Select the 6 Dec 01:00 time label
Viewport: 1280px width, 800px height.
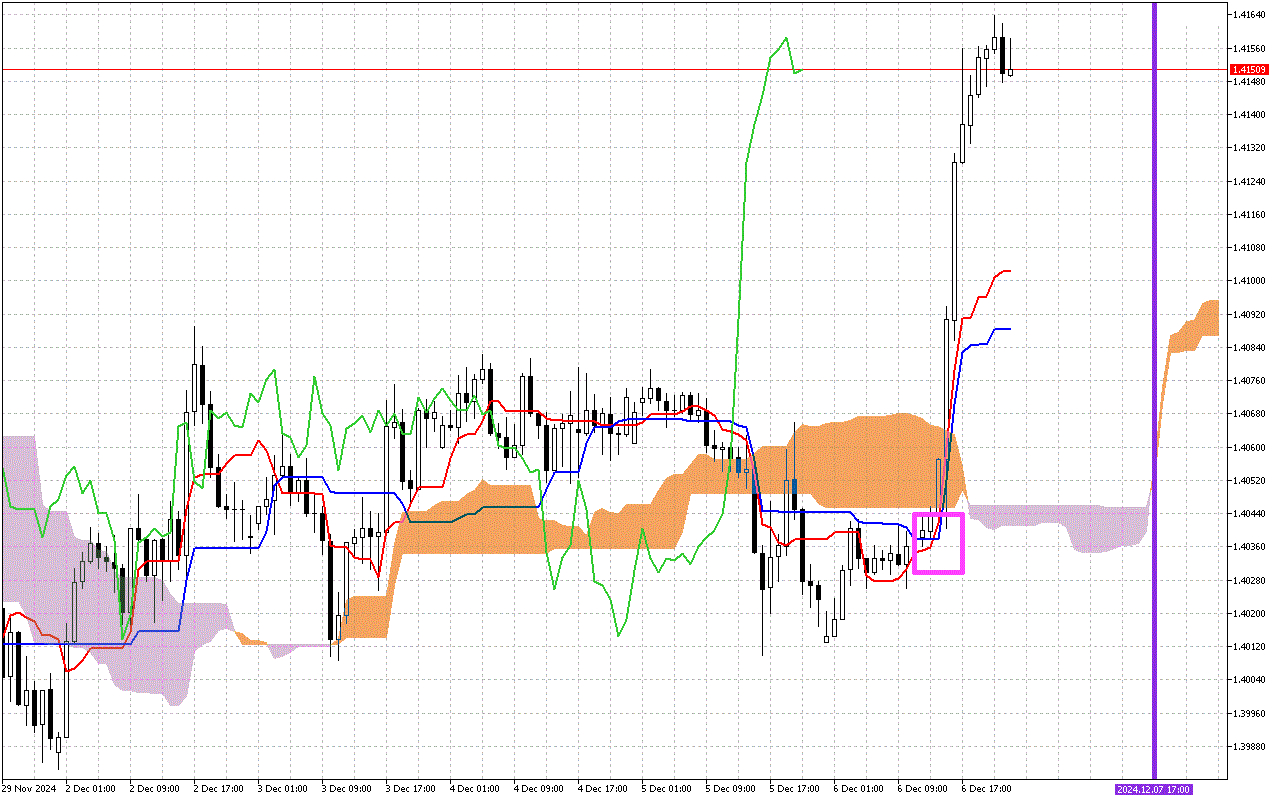pyautogui.click(x=859, y=789)
